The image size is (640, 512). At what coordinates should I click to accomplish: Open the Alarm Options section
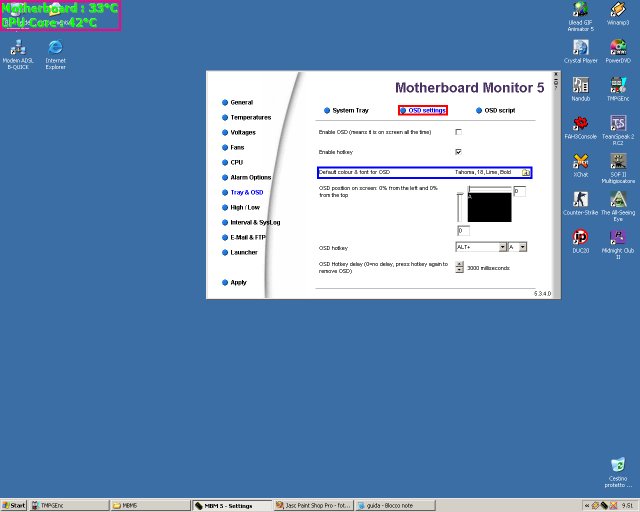(250, 177)
